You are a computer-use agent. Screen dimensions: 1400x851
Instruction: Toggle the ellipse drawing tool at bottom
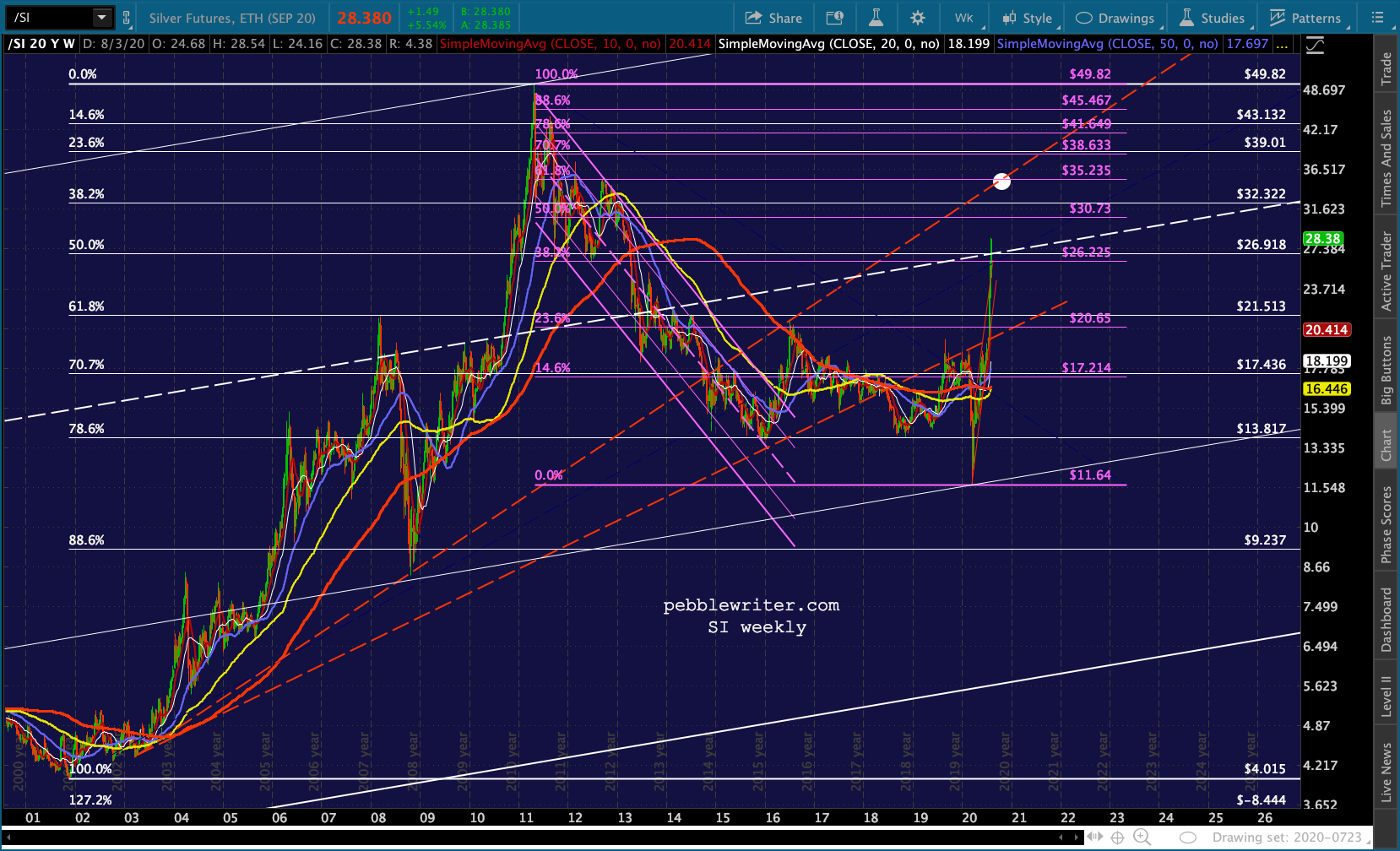1187,837
